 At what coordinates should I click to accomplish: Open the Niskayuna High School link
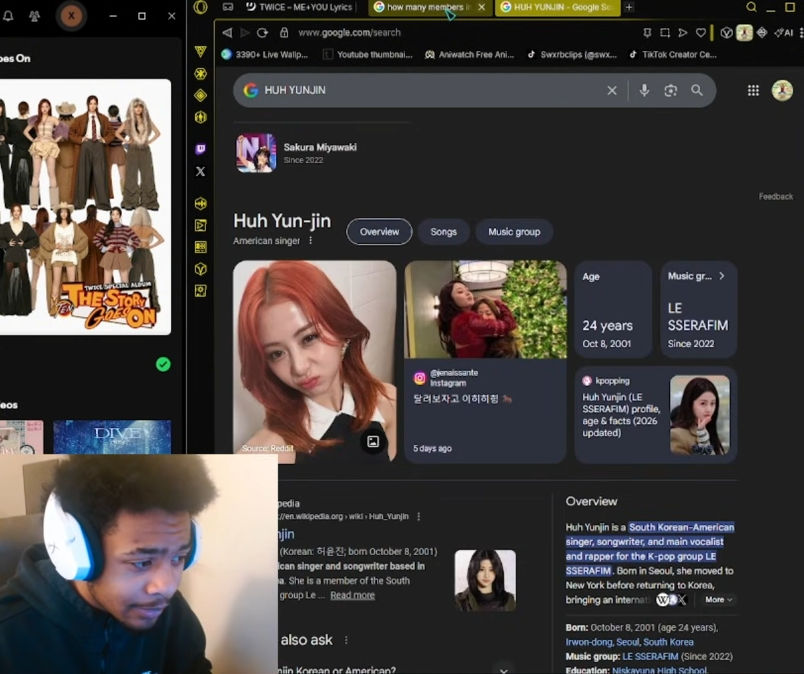point(659,670)
